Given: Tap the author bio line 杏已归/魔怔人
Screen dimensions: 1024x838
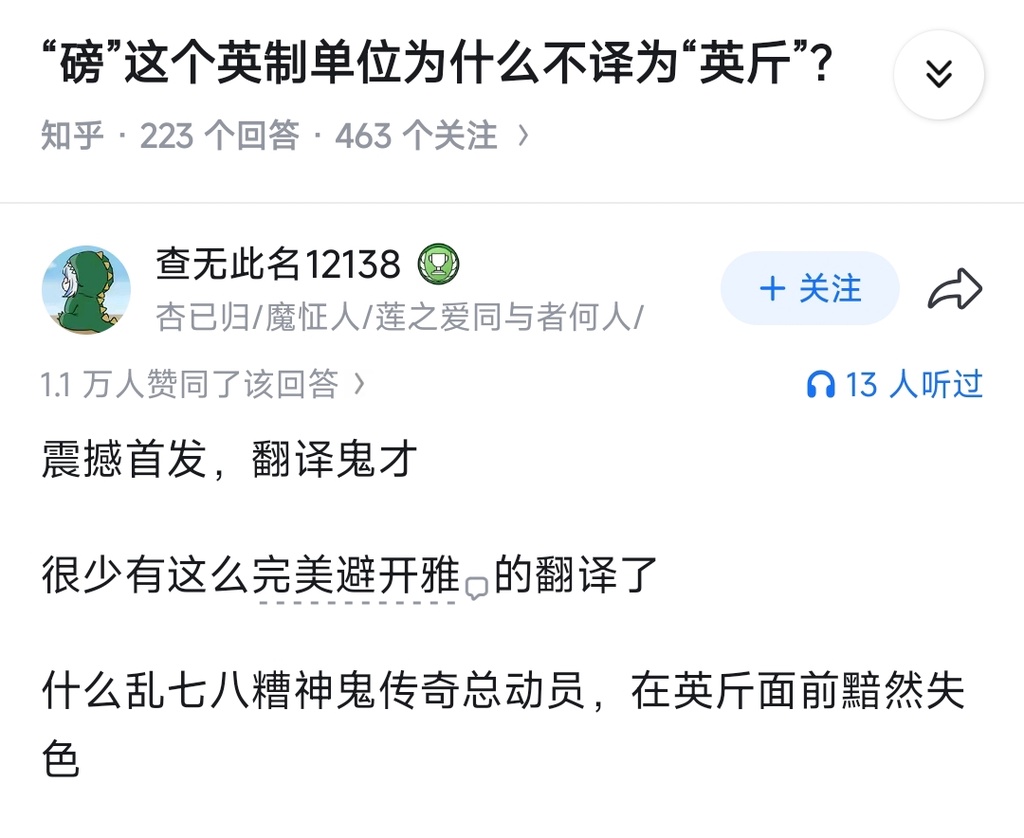Looking at the screenshot, I should coord(398,318).
